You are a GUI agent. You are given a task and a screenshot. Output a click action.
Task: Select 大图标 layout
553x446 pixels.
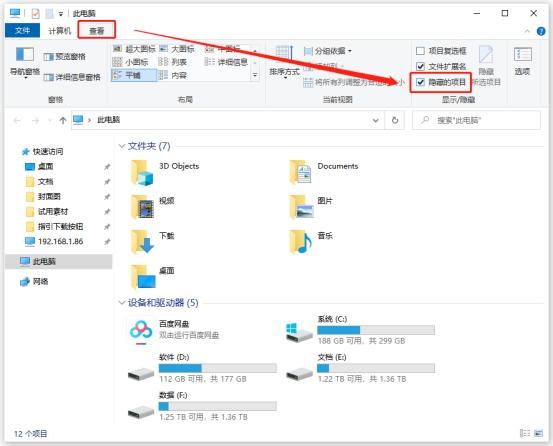click(x=177, y=49)
